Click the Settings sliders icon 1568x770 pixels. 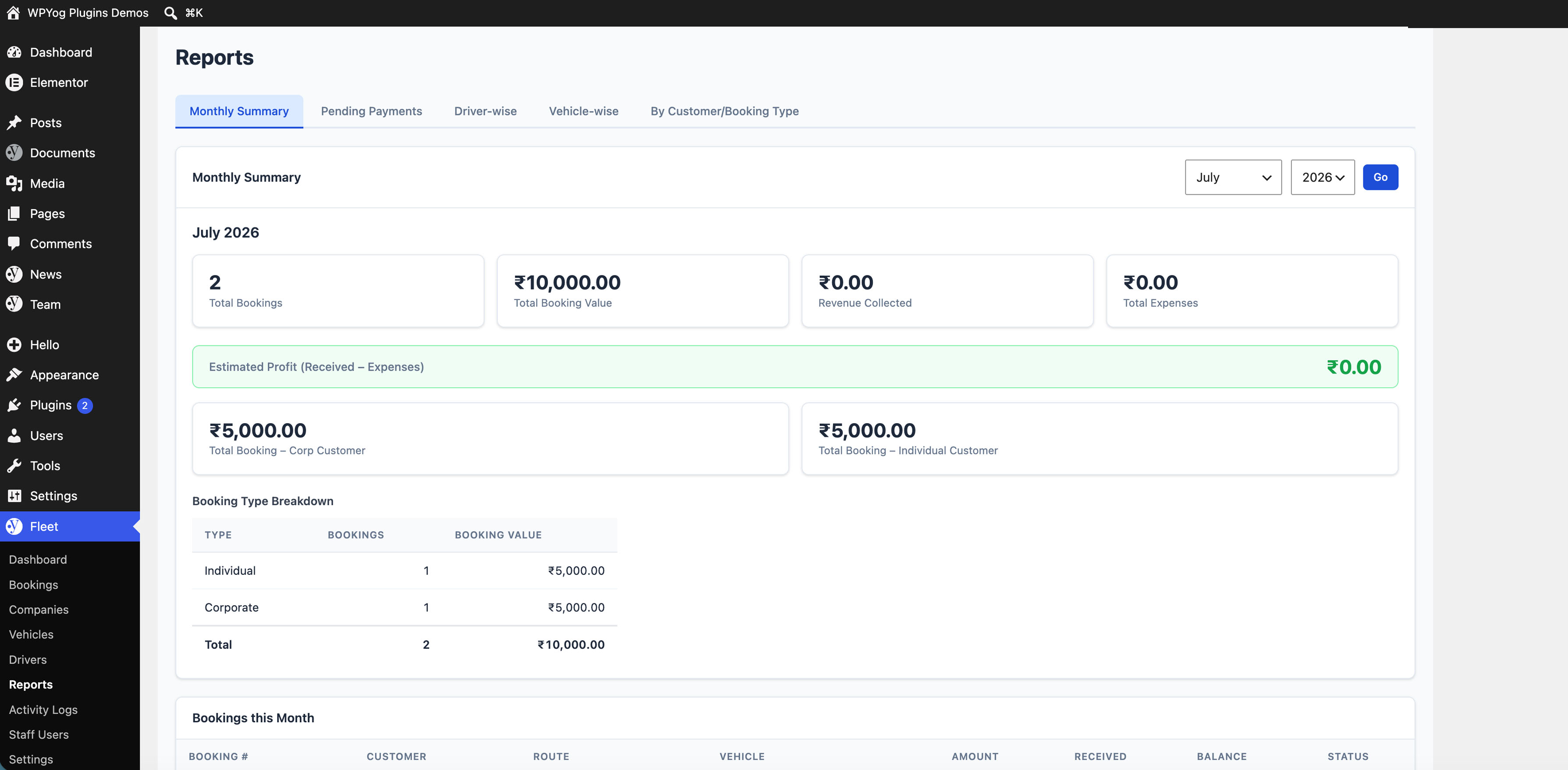coord(14,496)
